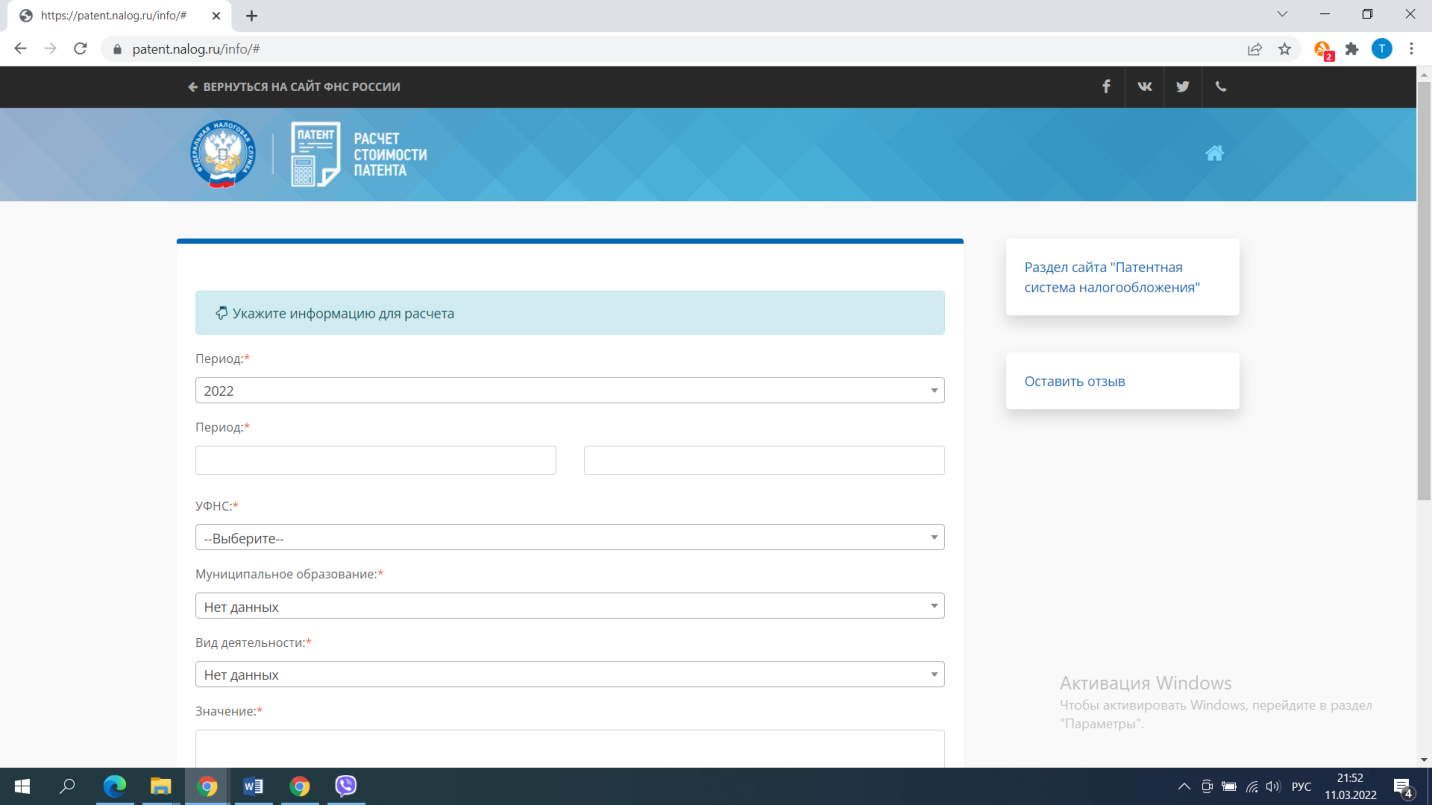Open the Facebook icon in site header
This screenshot has width=1432, height=805.
click(x=1106, y=87)
